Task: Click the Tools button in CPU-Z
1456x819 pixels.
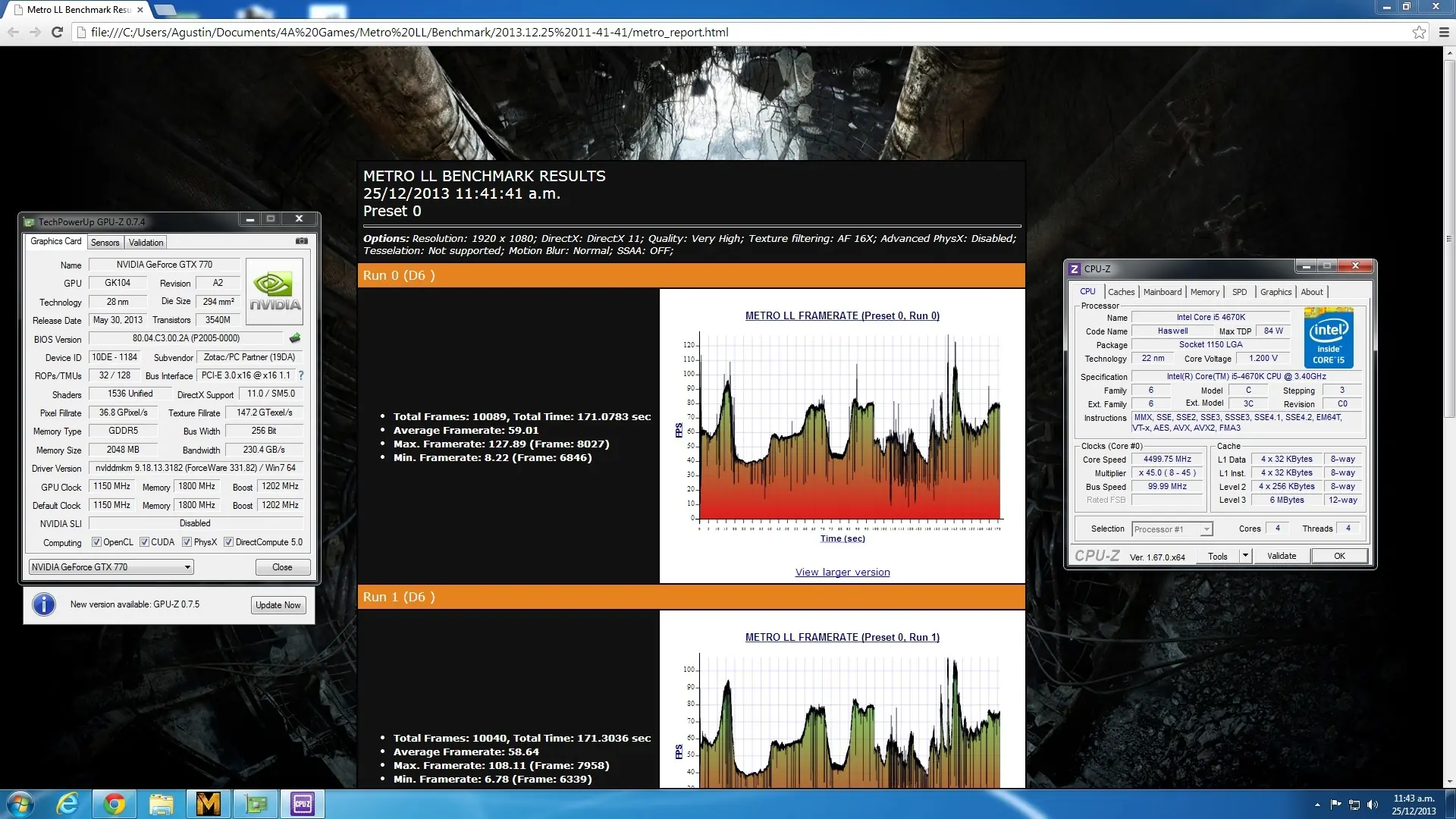Action: click(1217, 556)
